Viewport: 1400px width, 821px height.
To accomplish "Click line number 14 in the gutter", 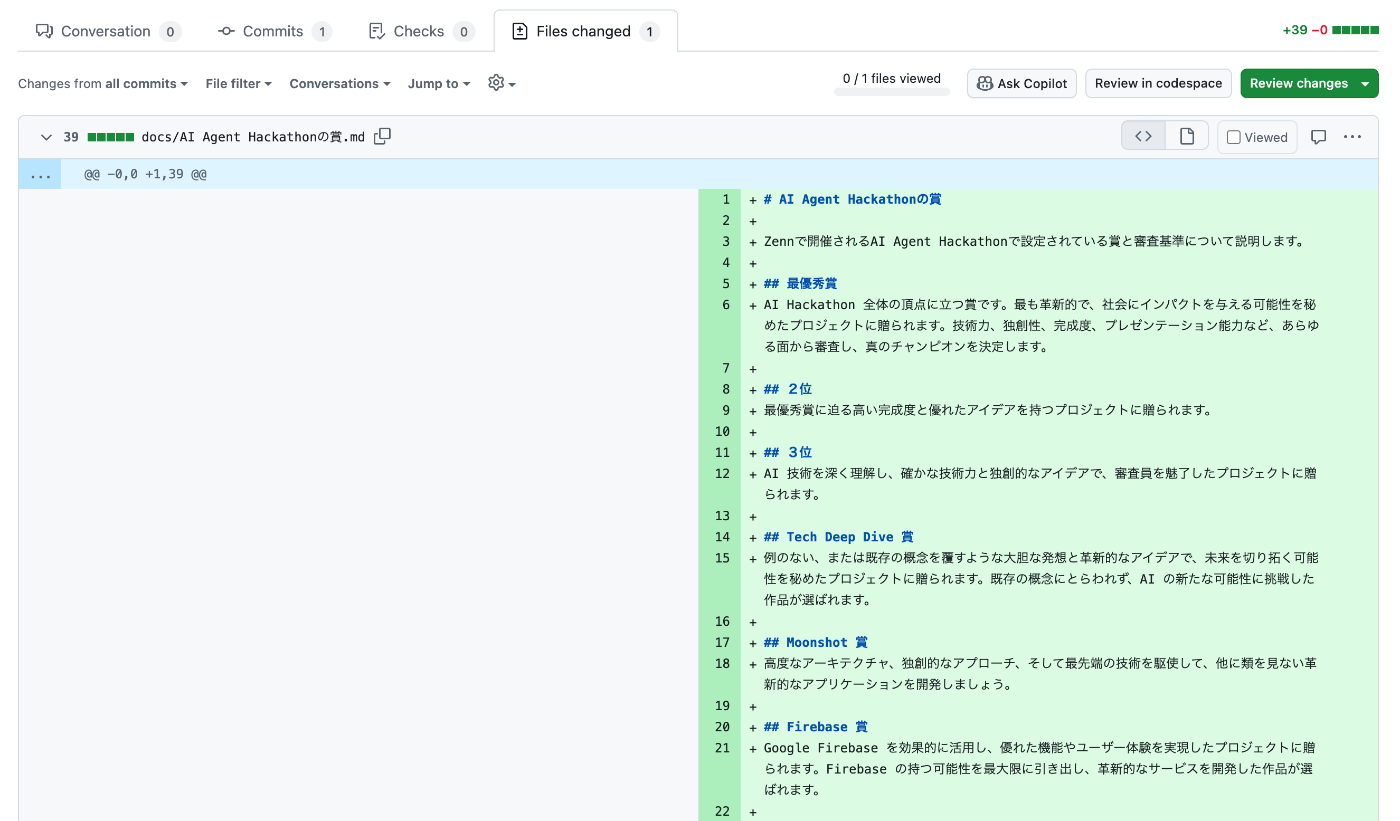I will tap(719, 537).
